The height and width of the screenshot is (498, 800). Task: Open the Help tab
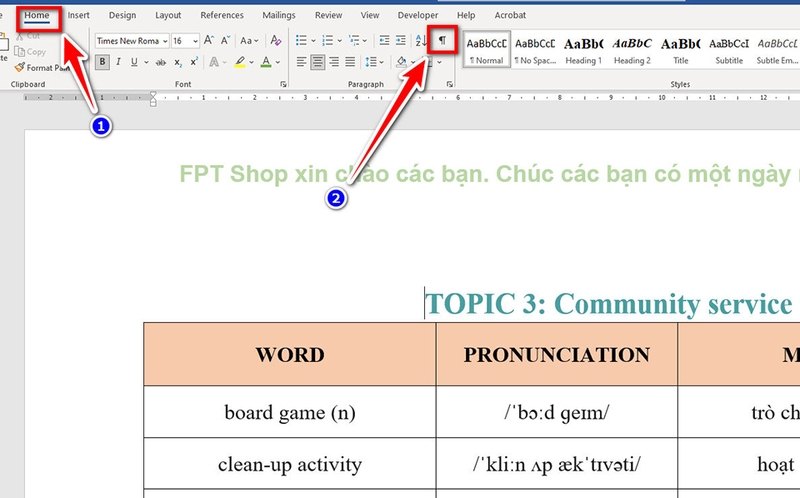pos(466,15)
